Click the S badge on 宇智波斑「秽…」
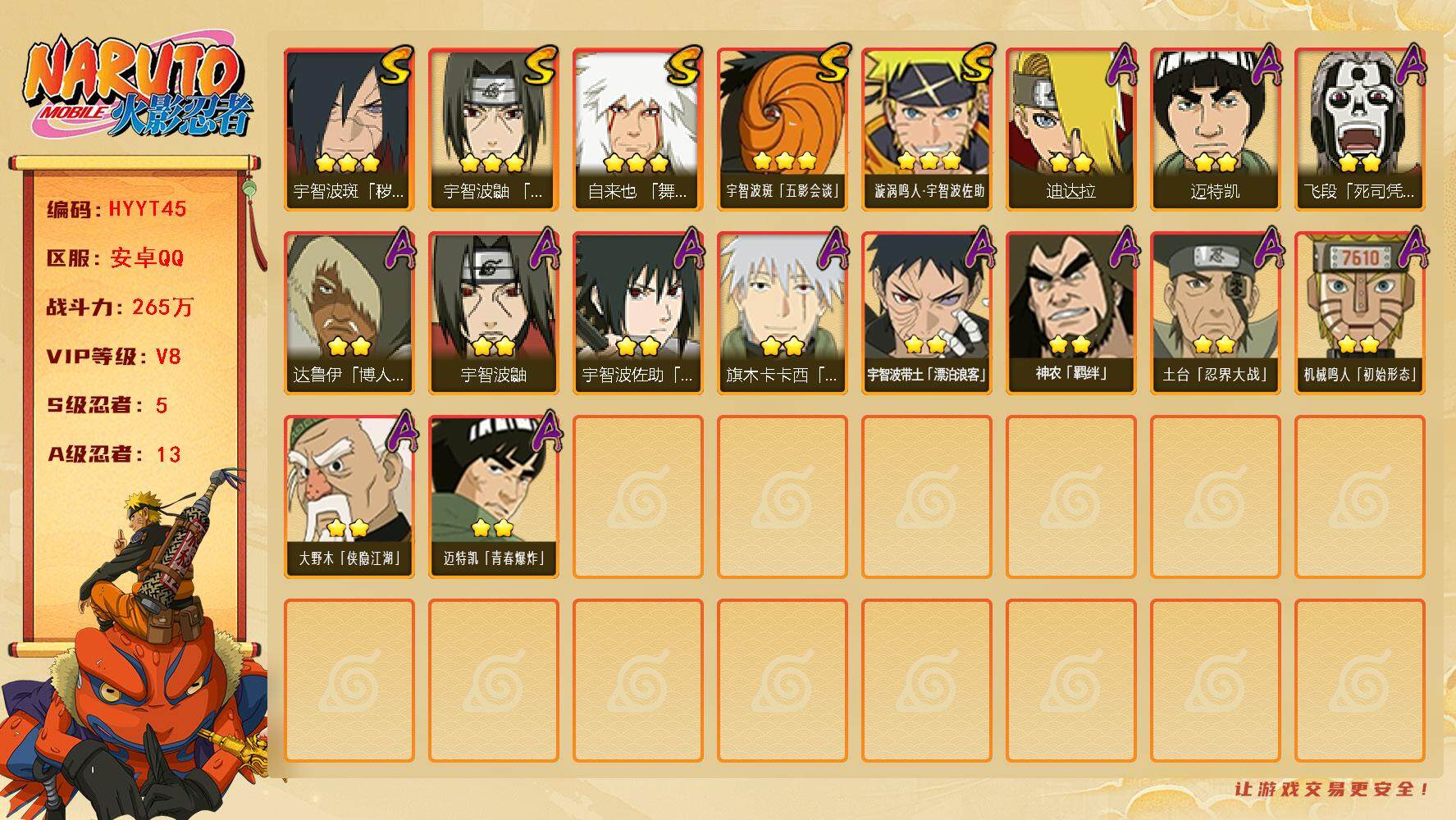 point(396,66)
